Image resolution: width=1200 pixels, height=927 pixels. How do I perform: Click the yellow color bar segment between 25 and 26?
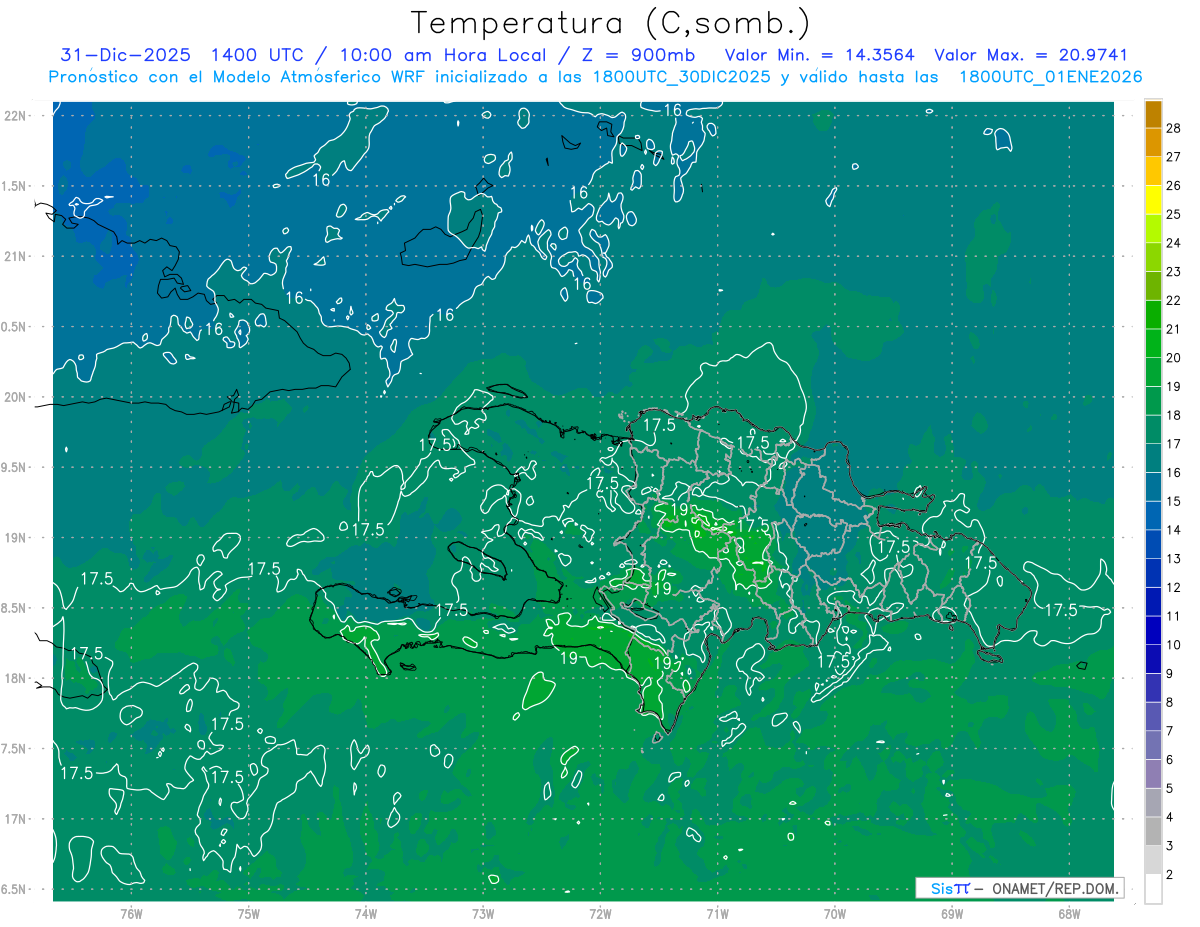[1153, 200]
